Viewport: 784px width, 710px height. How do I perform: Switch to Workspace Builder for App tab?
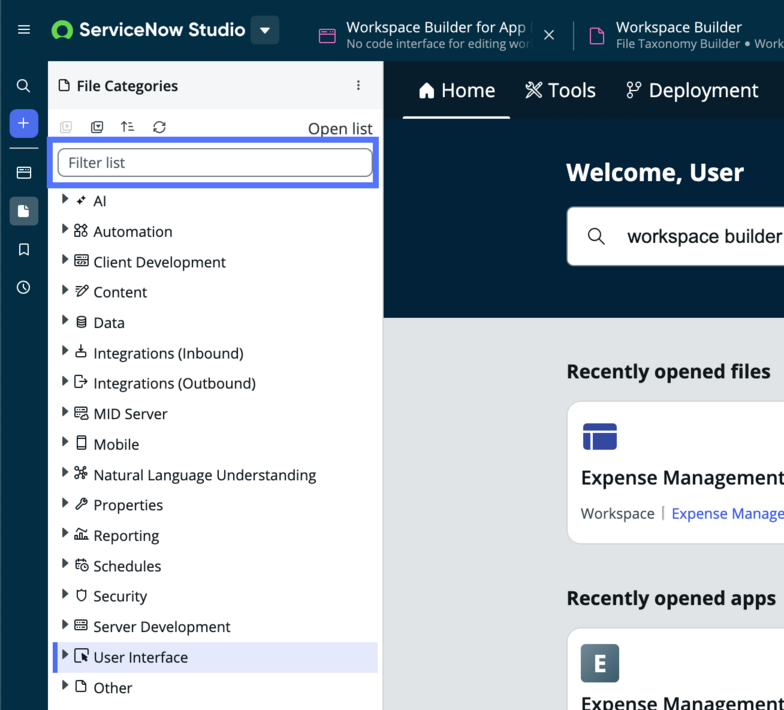[426, 35]
